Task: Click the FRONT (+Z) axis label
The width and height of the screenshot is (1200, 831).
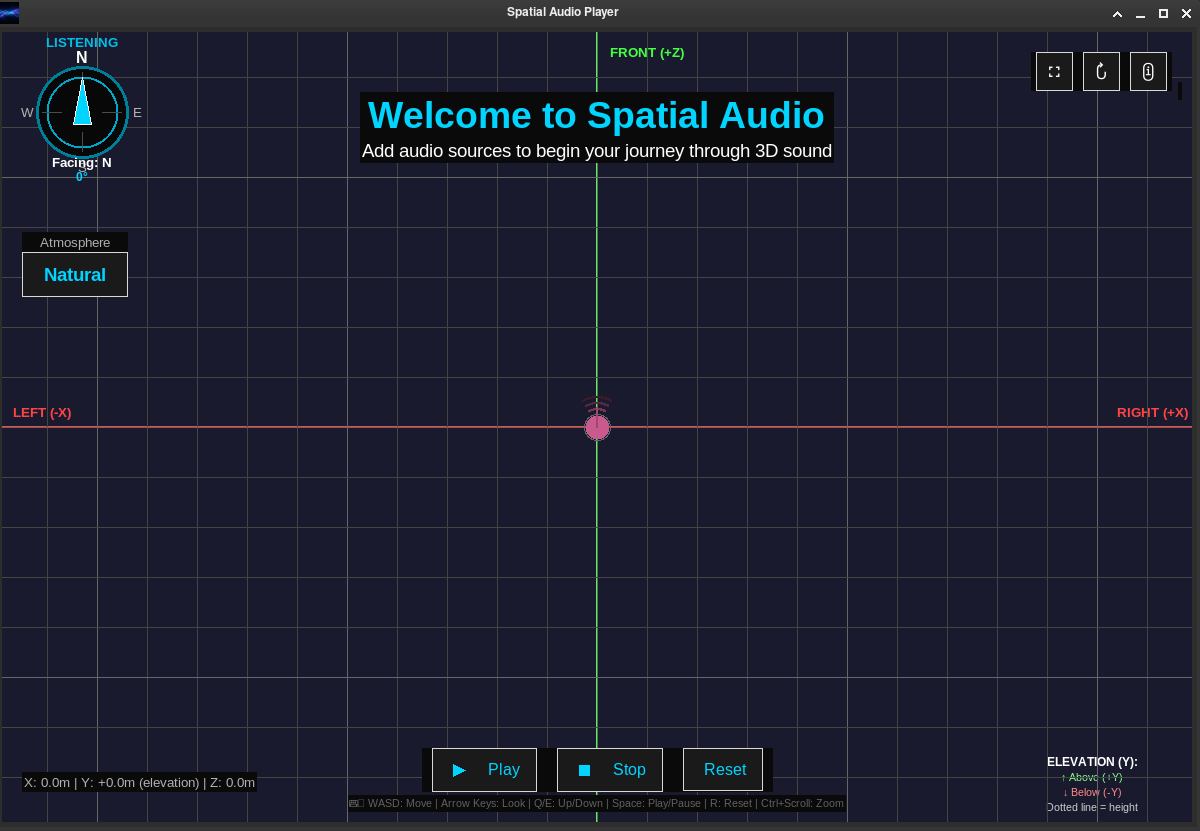Action: pos(647,52)
